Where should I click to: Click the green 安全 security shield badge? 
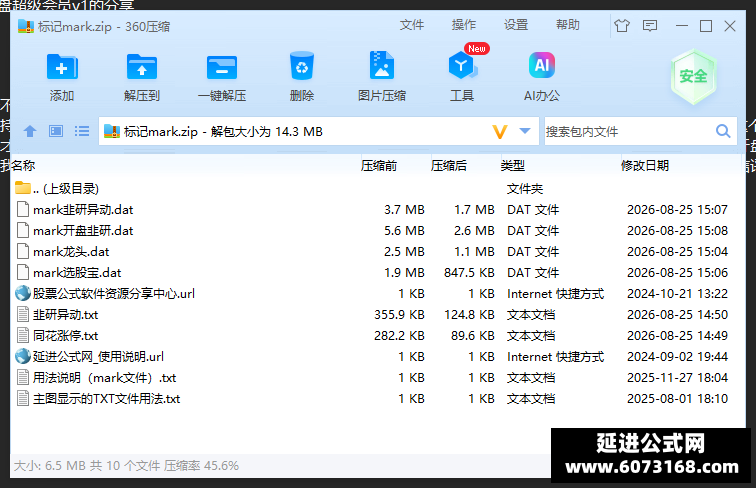(x=693, y=77)
